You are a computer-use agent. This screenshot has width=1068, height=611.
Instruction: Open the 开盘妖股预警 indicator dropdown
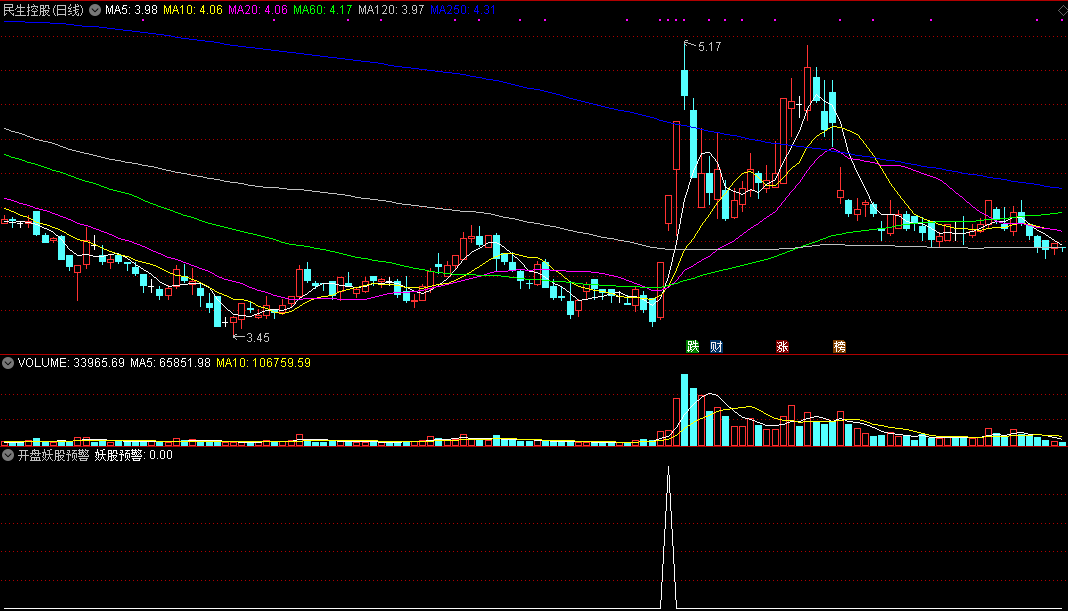click(x=8, y=455)
